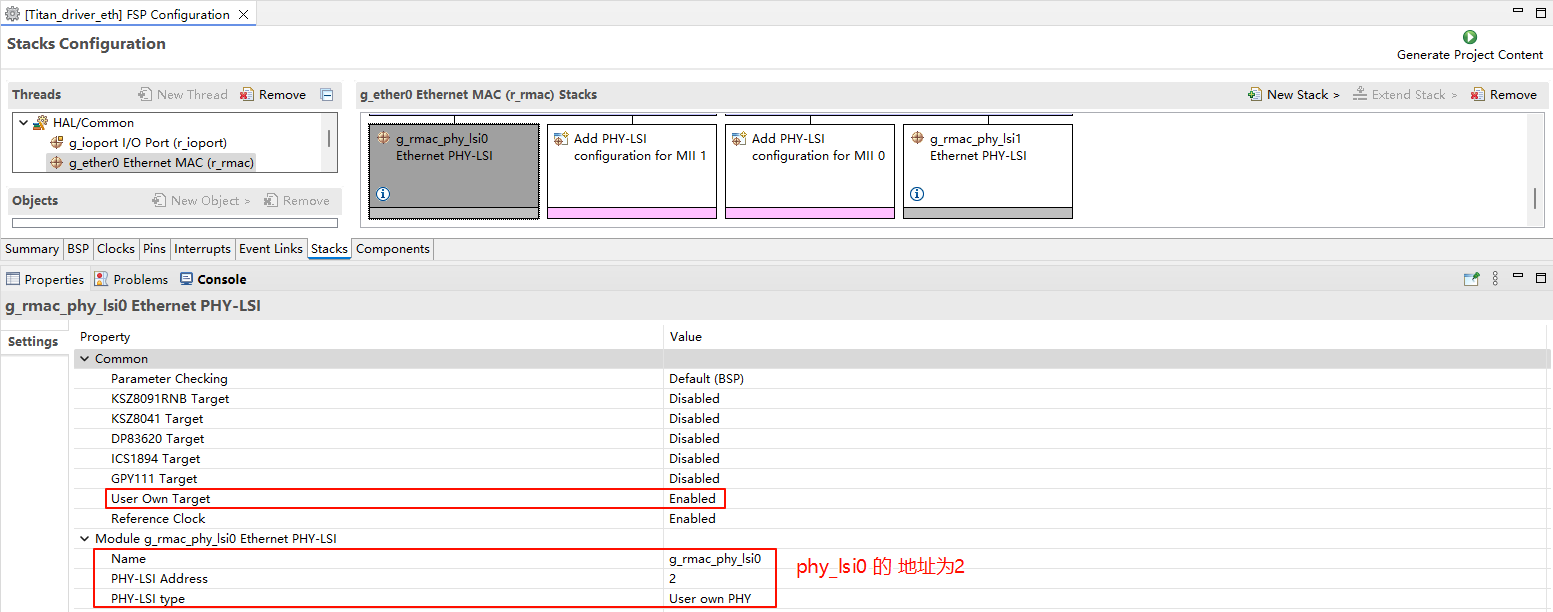Screen dimensions: 1553x612
Task: Collapse Module g_rmac_phy_lsi0 property group
Action: (85, 539)
